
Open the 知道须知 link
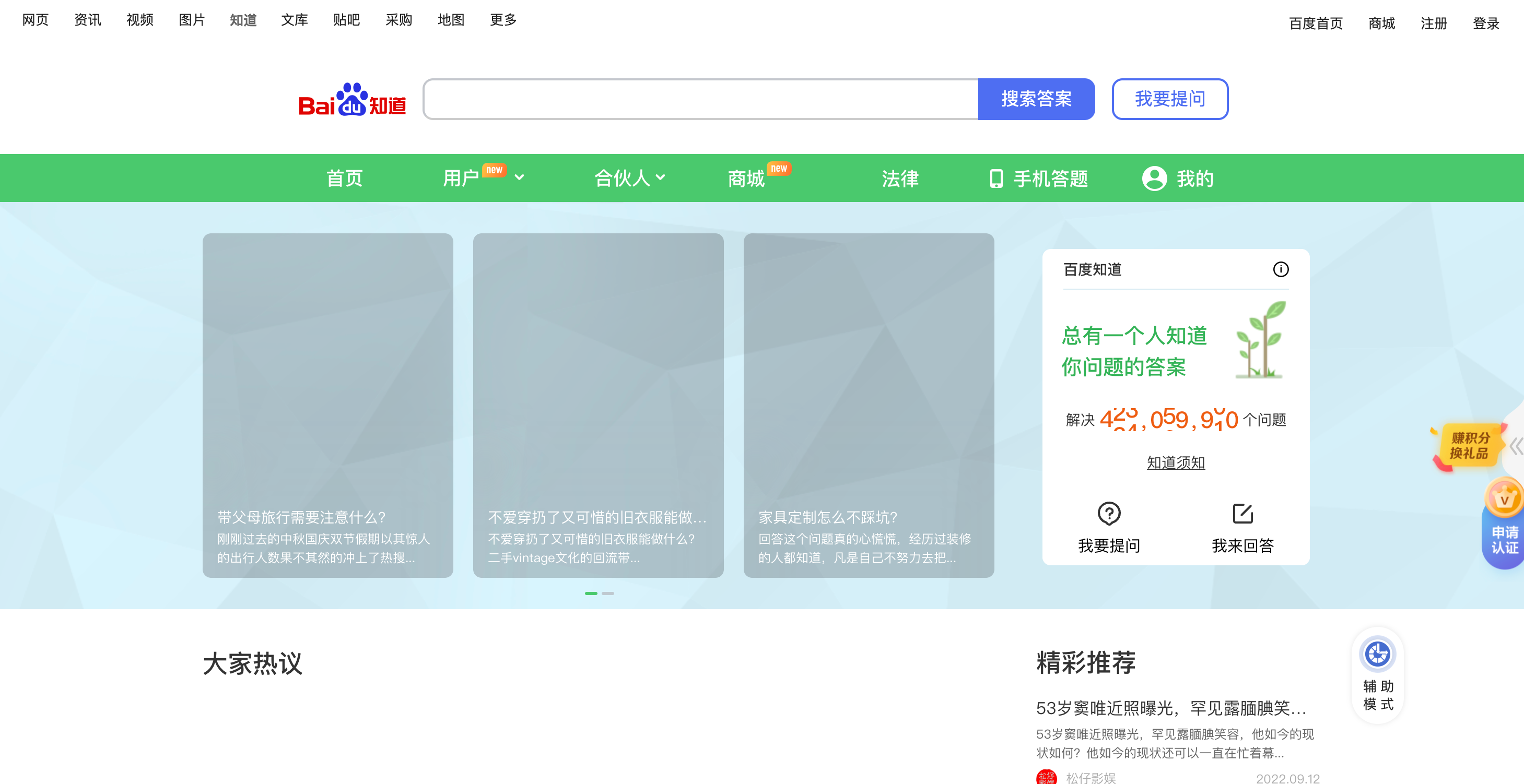coord(1175,463)
